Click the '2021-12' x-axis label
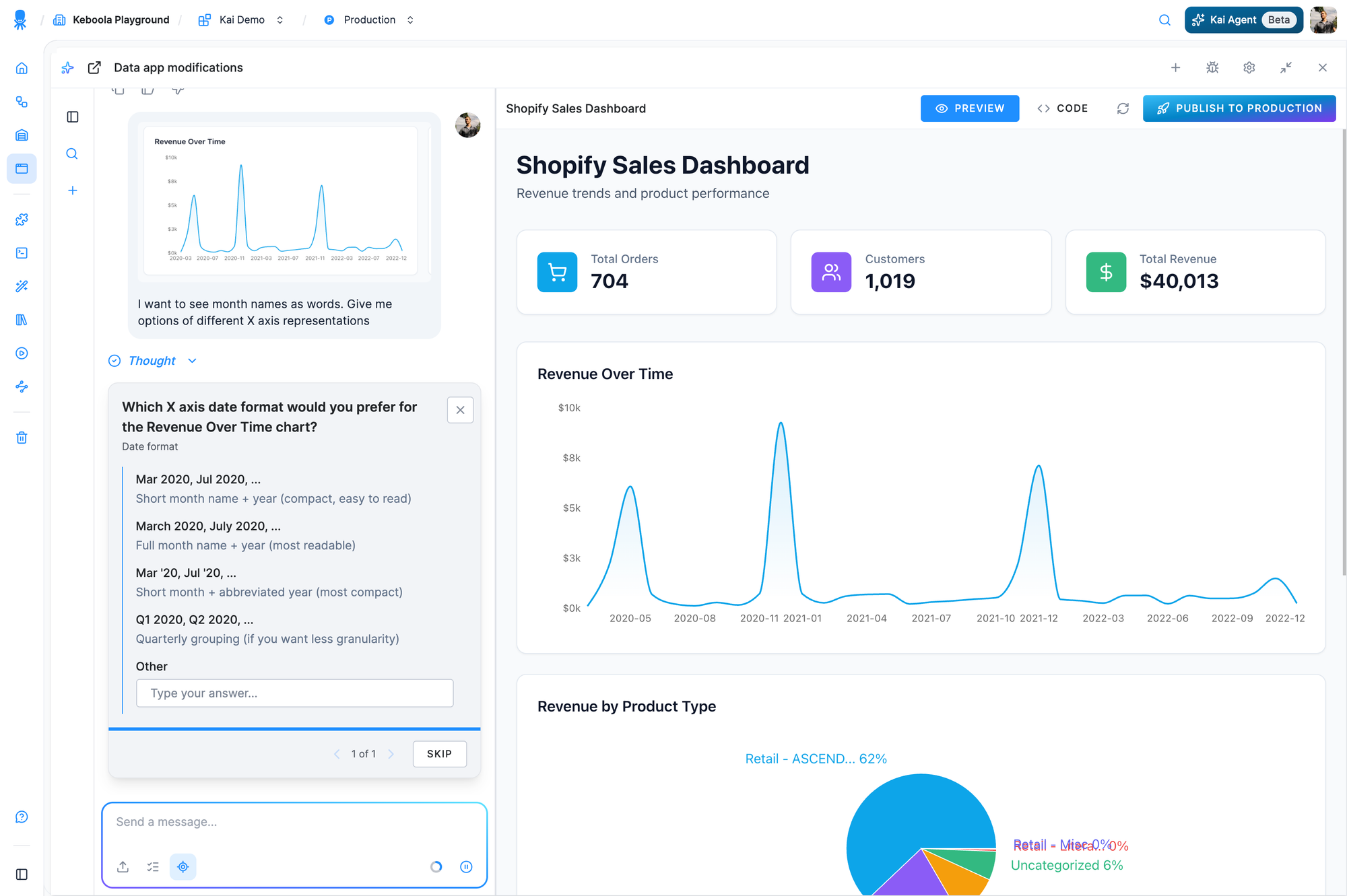This screenshot has width=1347, height=896. tap(1039, 618)
